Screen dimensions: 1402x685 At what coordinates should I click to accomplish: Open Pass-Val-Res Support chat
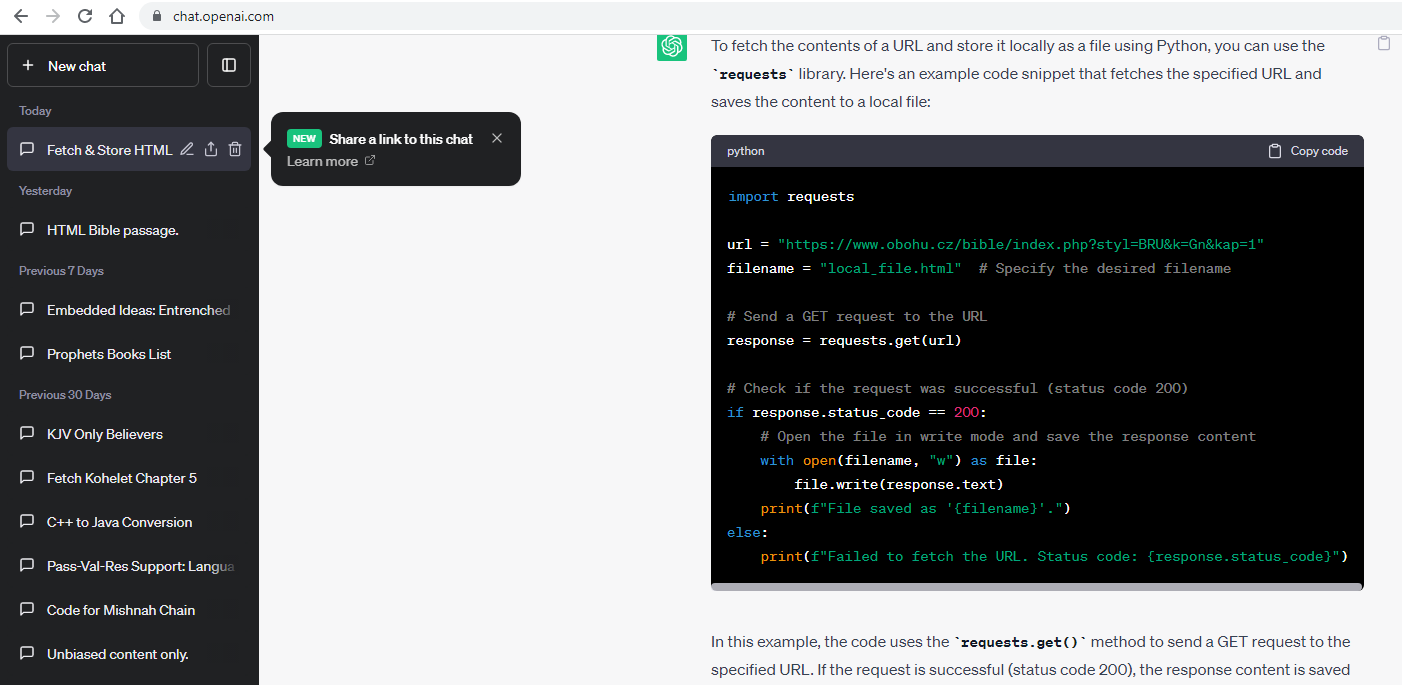pos(129,566)
